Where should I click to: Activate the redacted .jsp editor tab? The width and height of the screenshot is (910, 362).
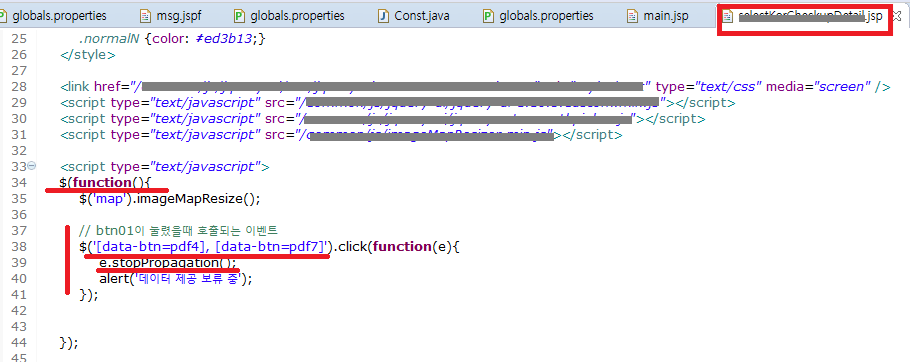click(x=802, y=17)
